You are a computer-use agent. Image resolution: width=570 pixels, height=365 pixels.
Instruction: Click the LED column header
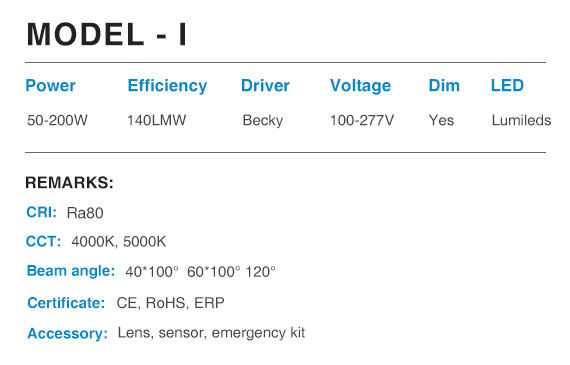(507, 86)
